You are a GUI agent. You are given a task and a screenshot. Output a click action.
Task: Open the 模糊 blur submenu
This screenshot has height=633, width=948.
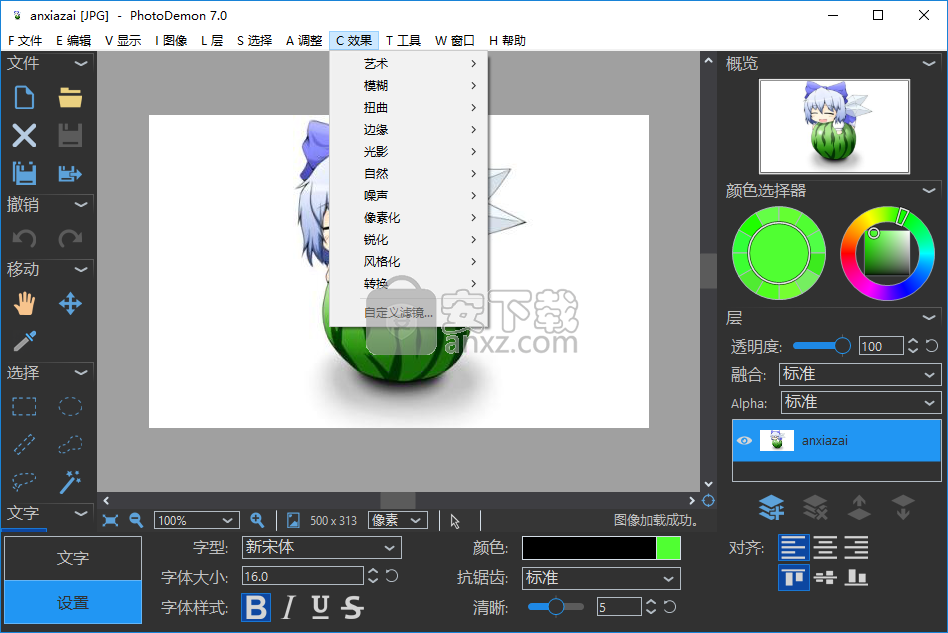(x=409, y=86)
